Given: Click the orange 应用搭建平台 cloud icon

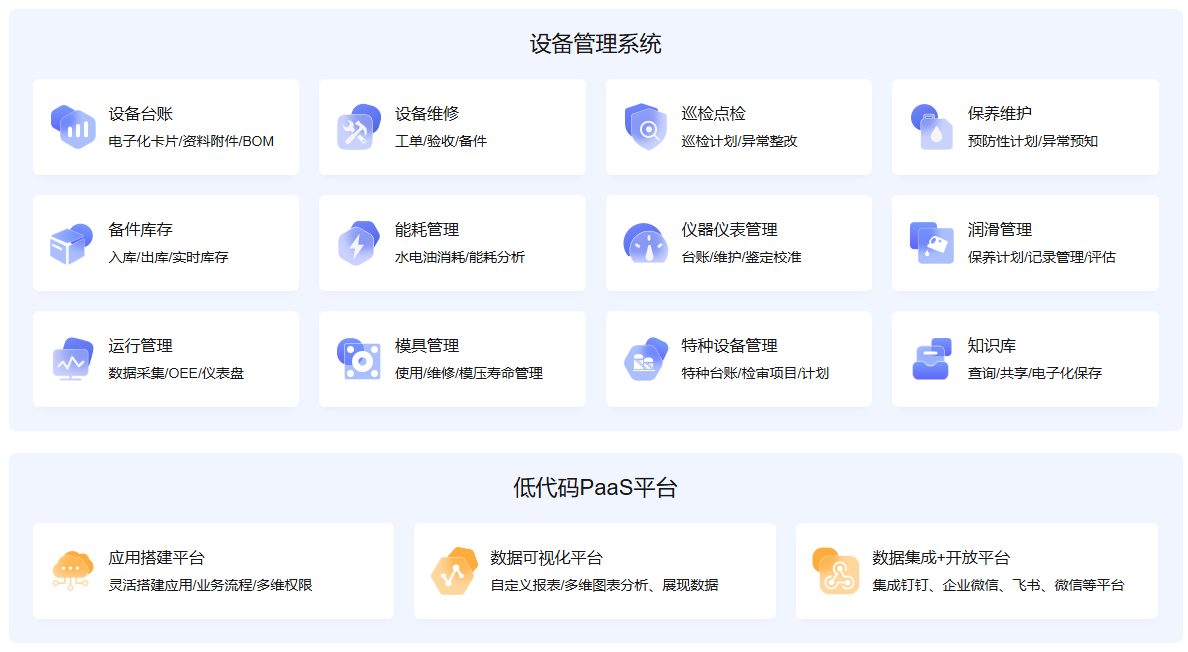Looking at the screenshot, I should pos(73,571).
